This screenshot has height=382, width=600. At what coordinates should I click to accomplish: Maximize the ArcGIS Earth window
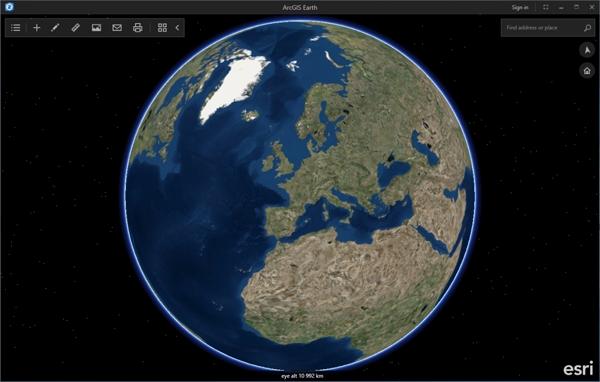(576, 7)
